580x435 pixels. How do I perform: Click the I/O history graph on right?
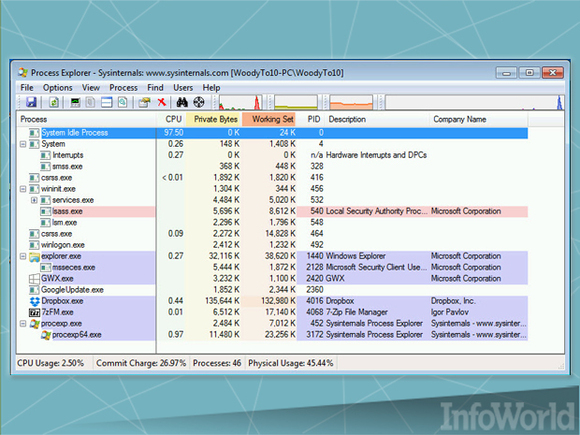pyautogui.click(x=474, y=102)
